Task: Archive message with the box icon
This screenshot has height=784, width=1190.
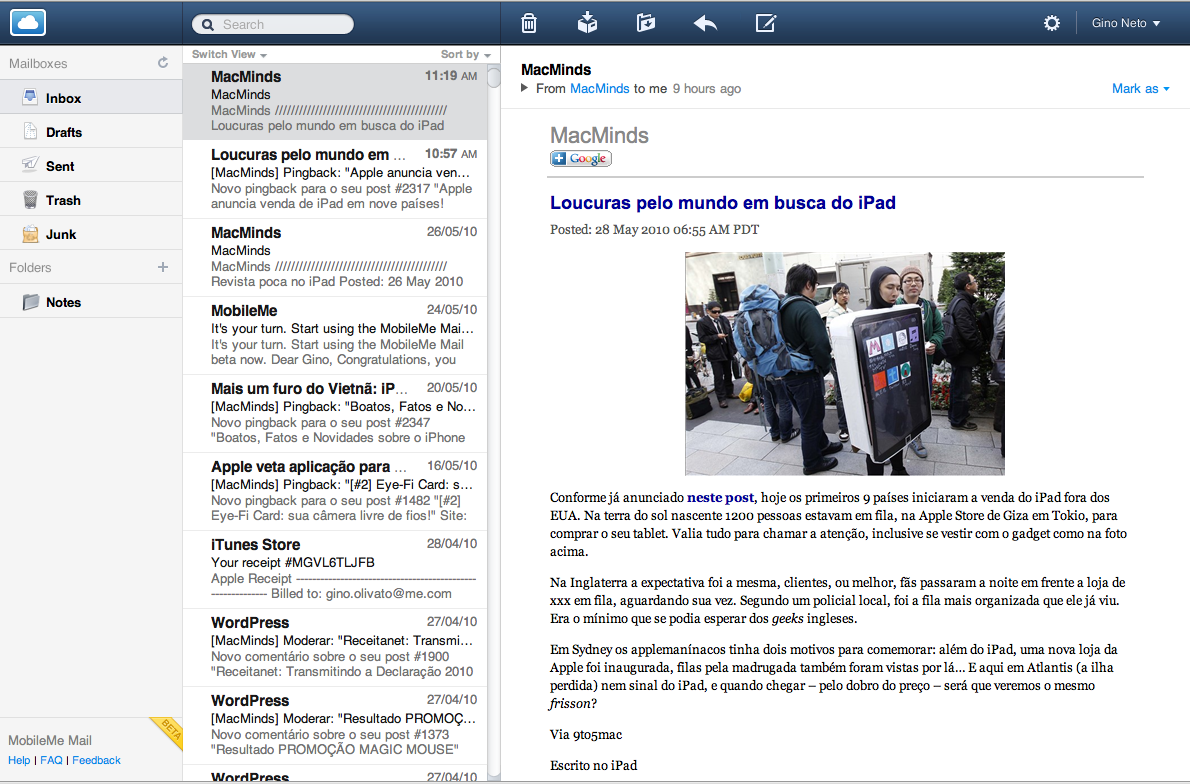Action: [x=587, y=23]
